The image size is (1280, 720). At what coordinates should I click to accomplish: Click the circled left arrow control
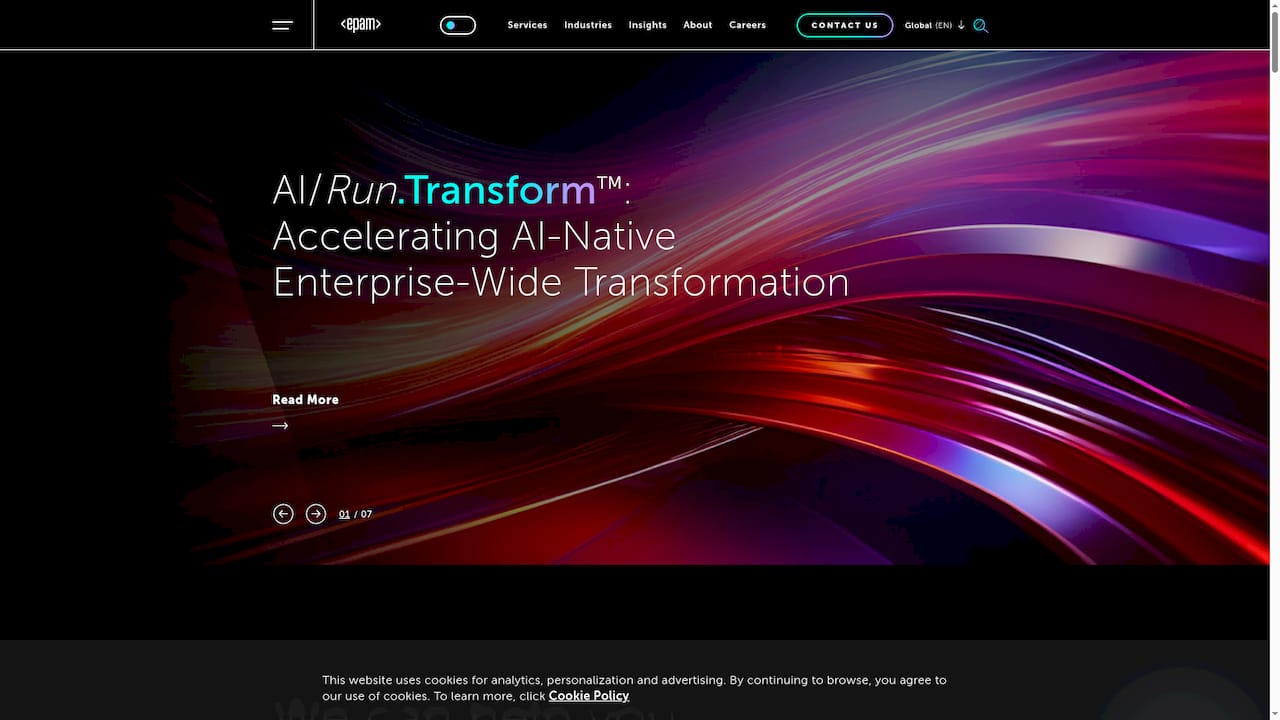pyautogui.click(x=283, y=513)
